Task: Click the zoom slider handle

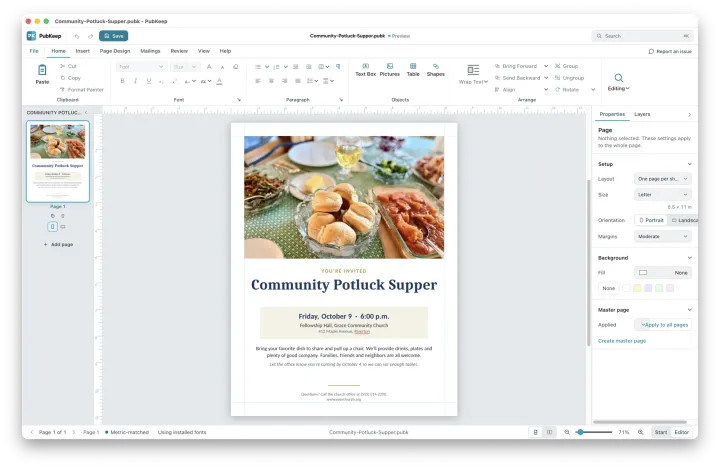Action: click(580, 432)
